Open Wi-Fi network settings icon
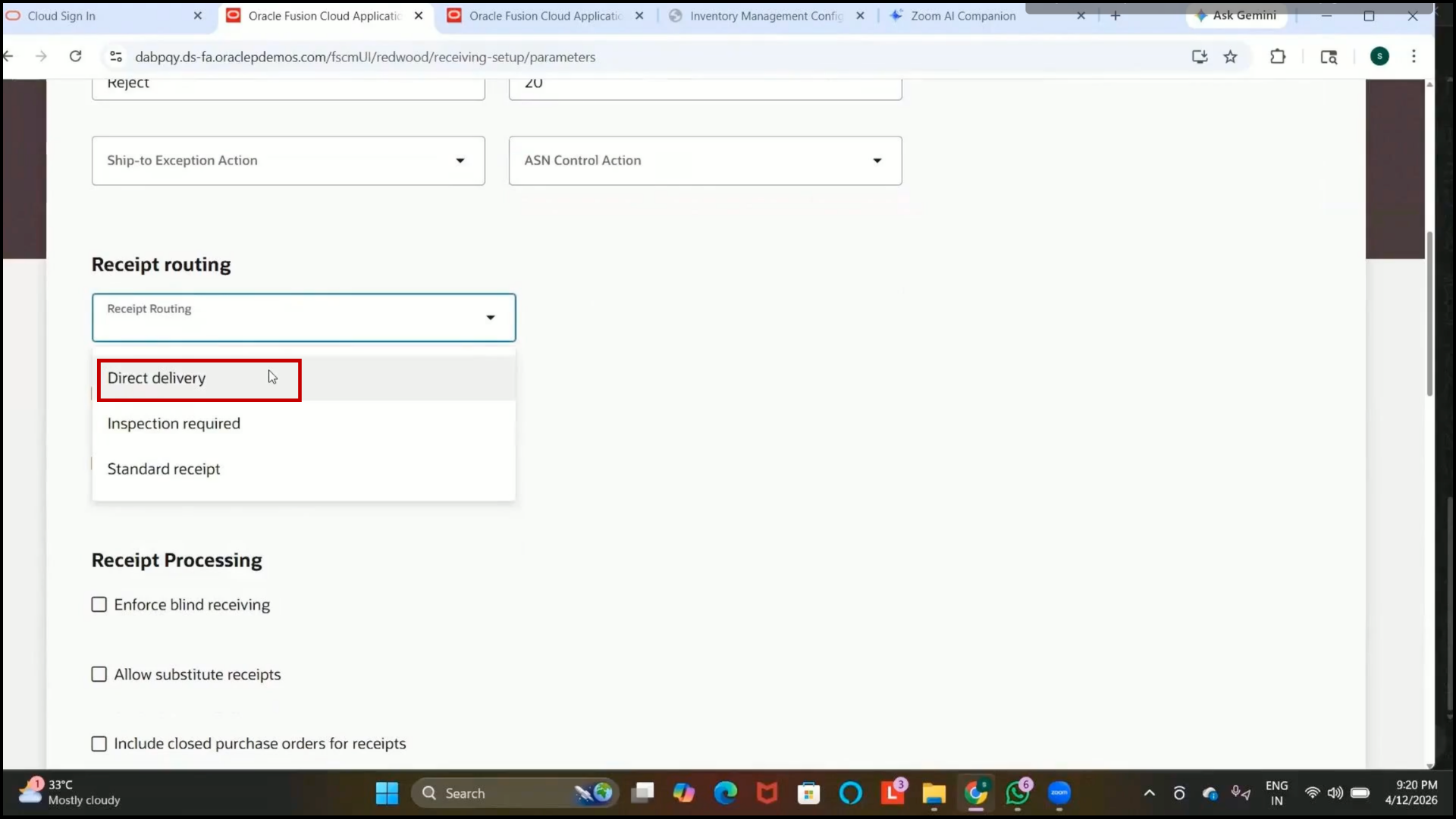This screenshot has width=1456, height=819. pyautogui.click(x=1312, y=793)
